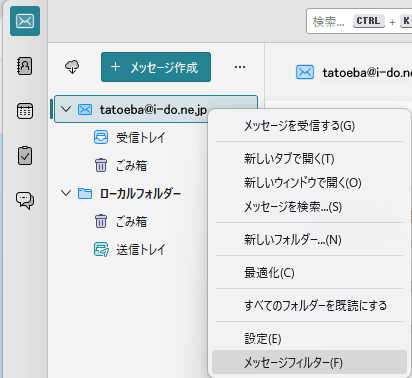Click the 検索... search field
The width and height of the screenshot is (412, 378).
click(x=359, y=21)
